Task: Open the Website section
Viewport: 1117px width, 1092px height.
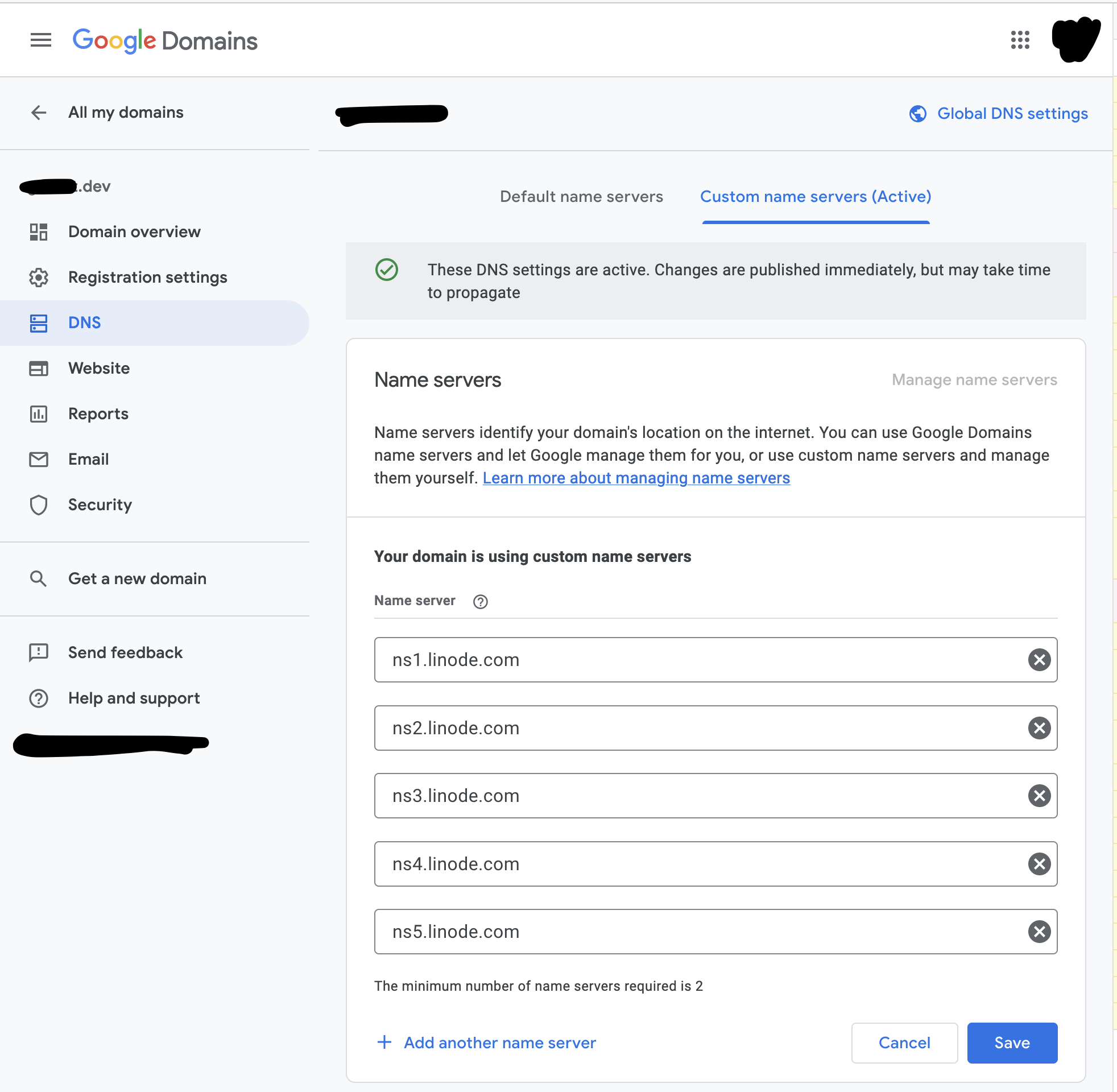Action: (x=98, y=368)
